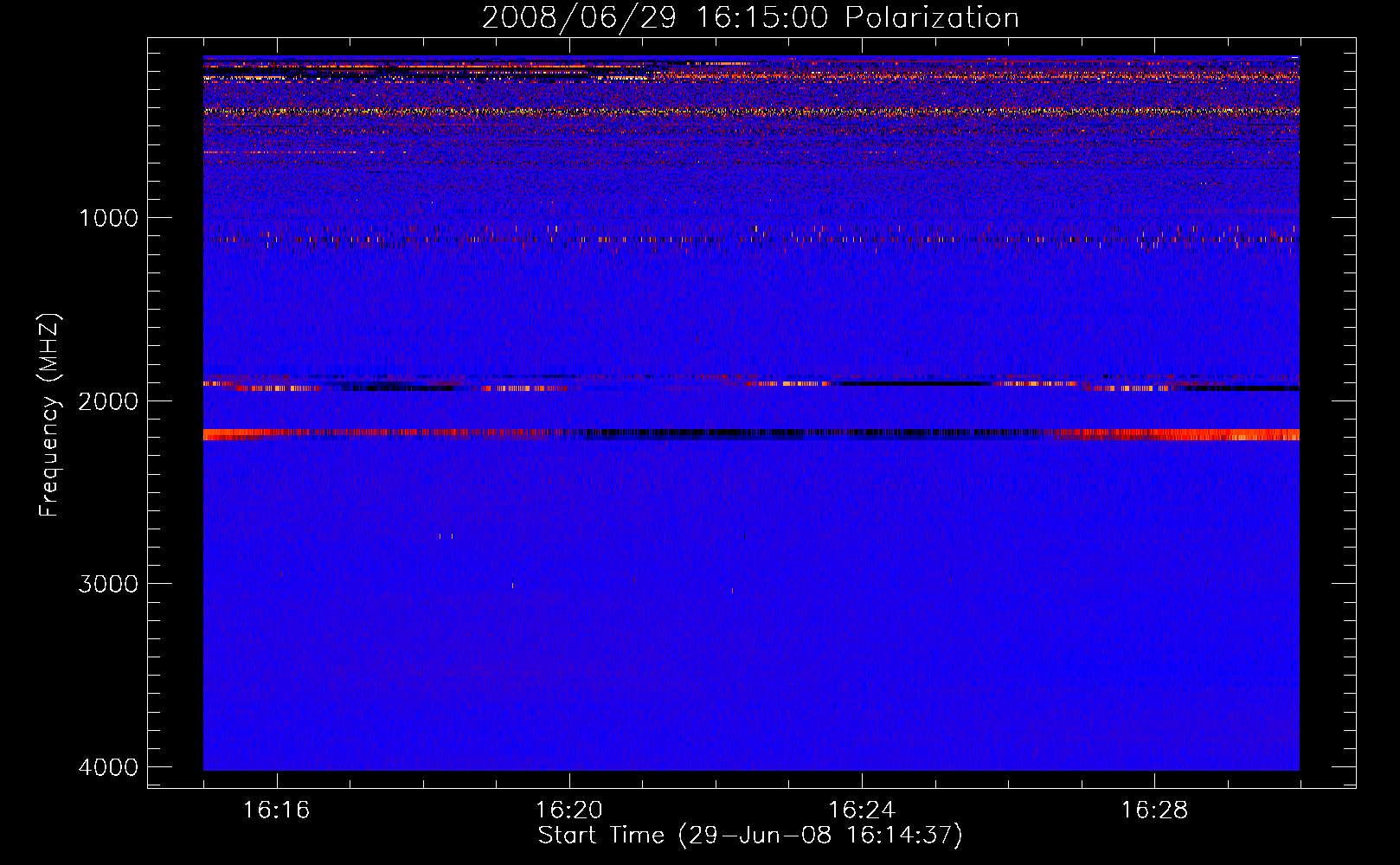Click the 3000 frequency tick label
The width and height of the screenshot is (1400, 865).
[108, 584]
